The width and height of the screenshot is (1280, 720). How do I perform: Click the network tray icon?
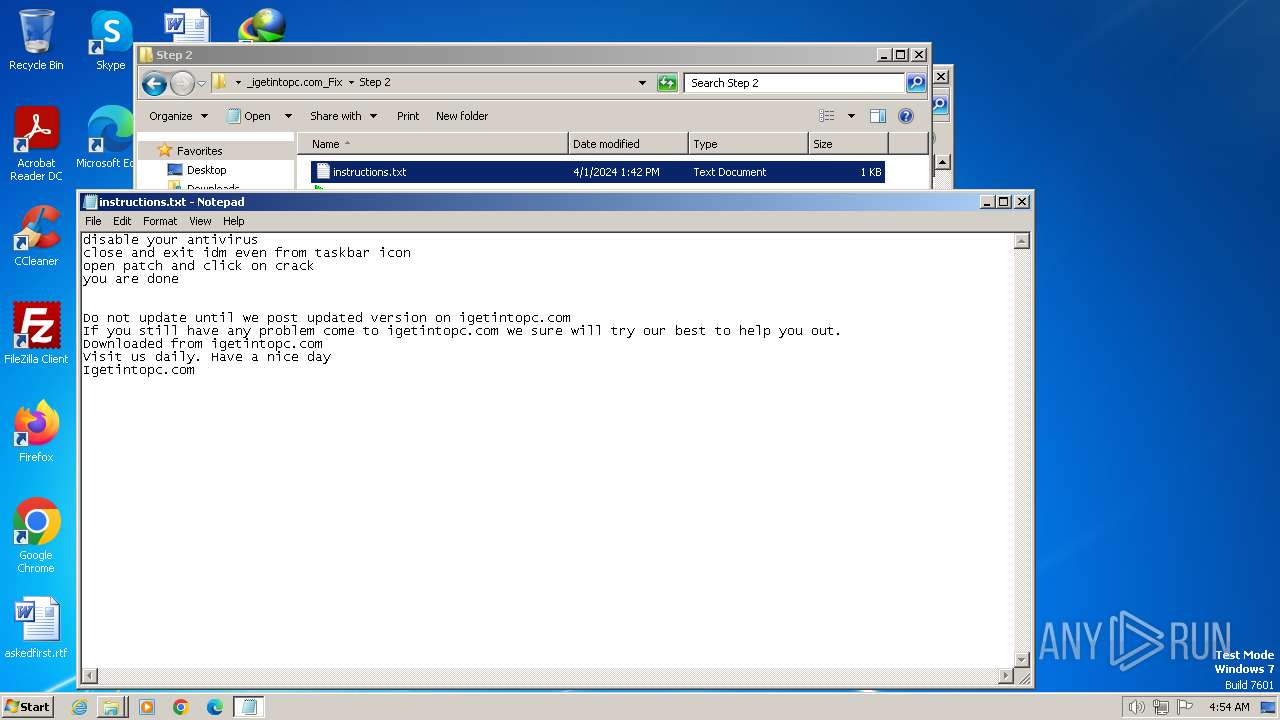(x=1161, y=707)
